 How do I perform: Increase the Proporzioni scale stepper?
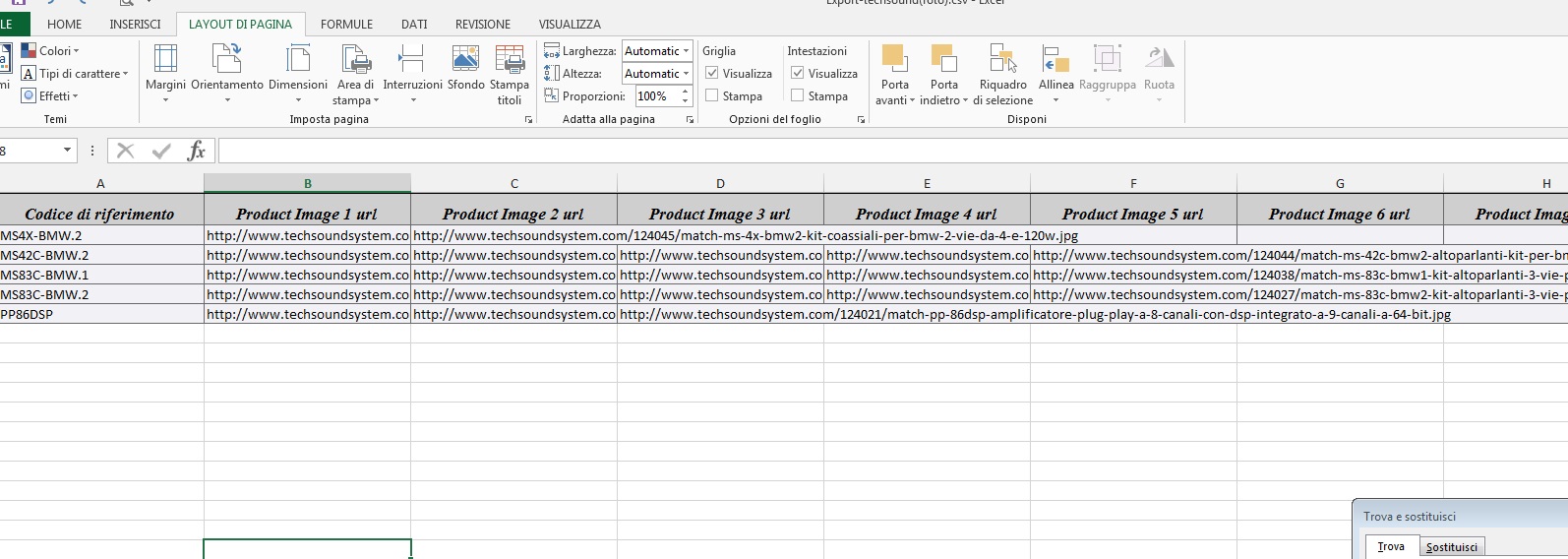685,92
